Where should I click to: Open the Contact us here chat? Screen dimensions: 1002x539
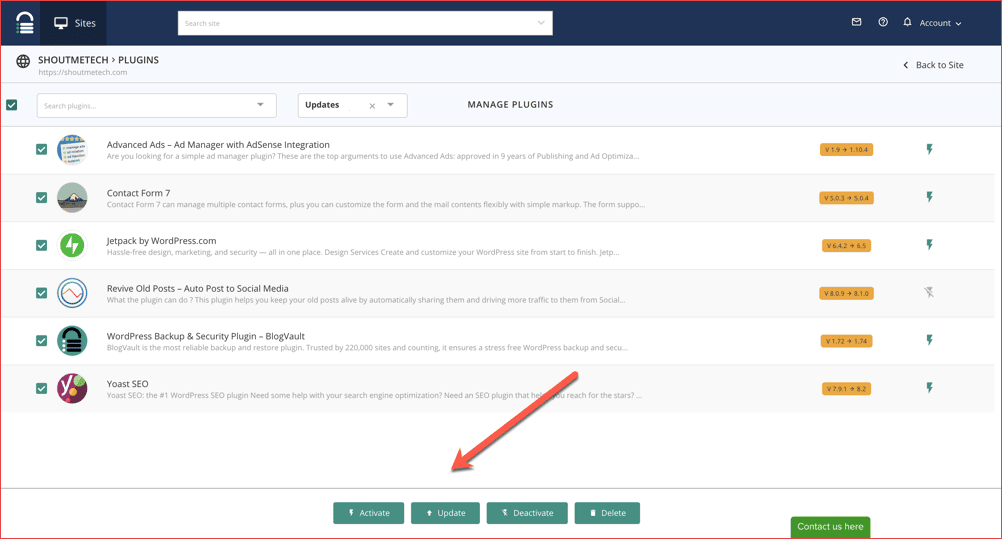[x=830, y=527]
